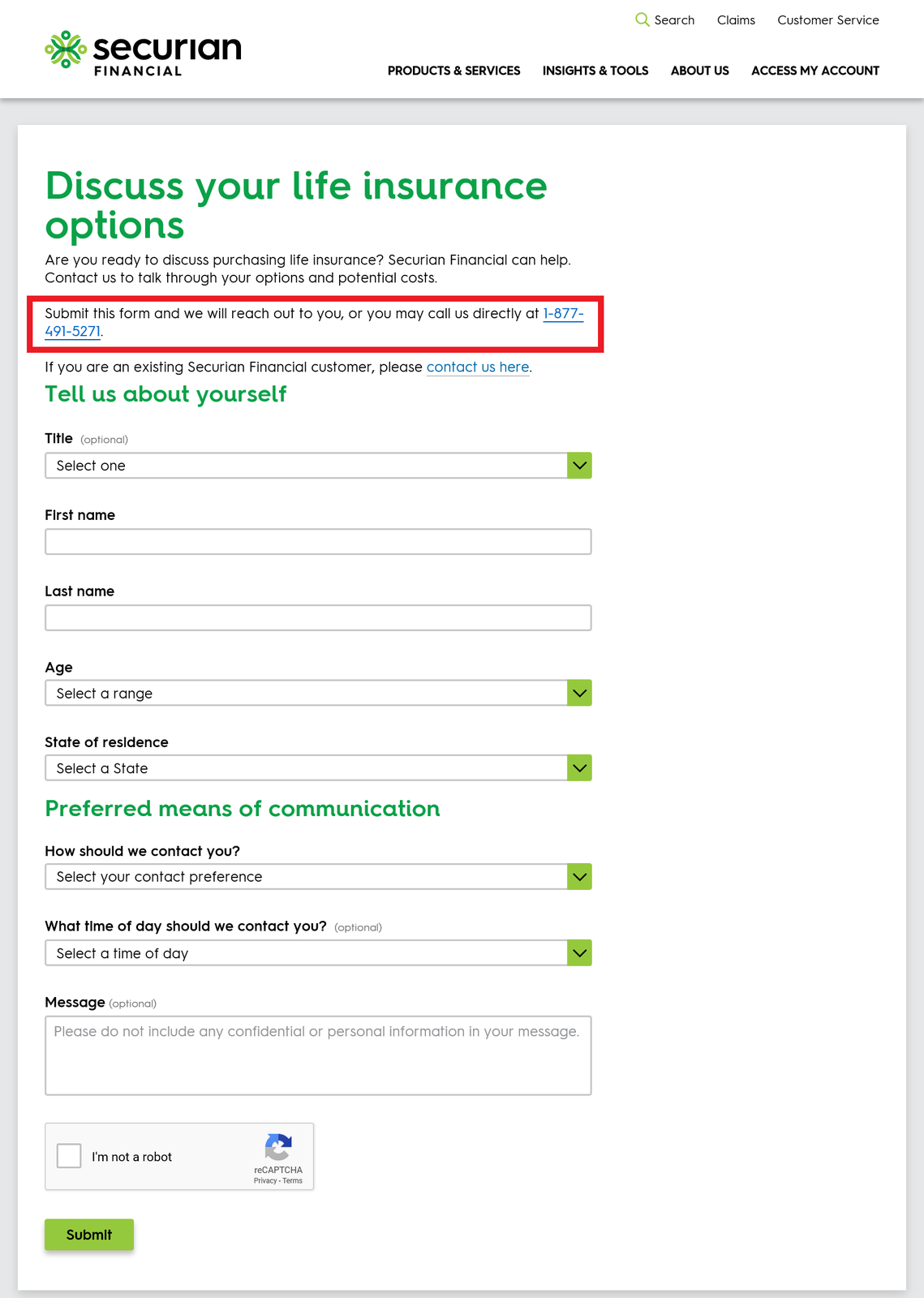
Task: Click the magnifying glass search icon
Action: coord(642,19)
